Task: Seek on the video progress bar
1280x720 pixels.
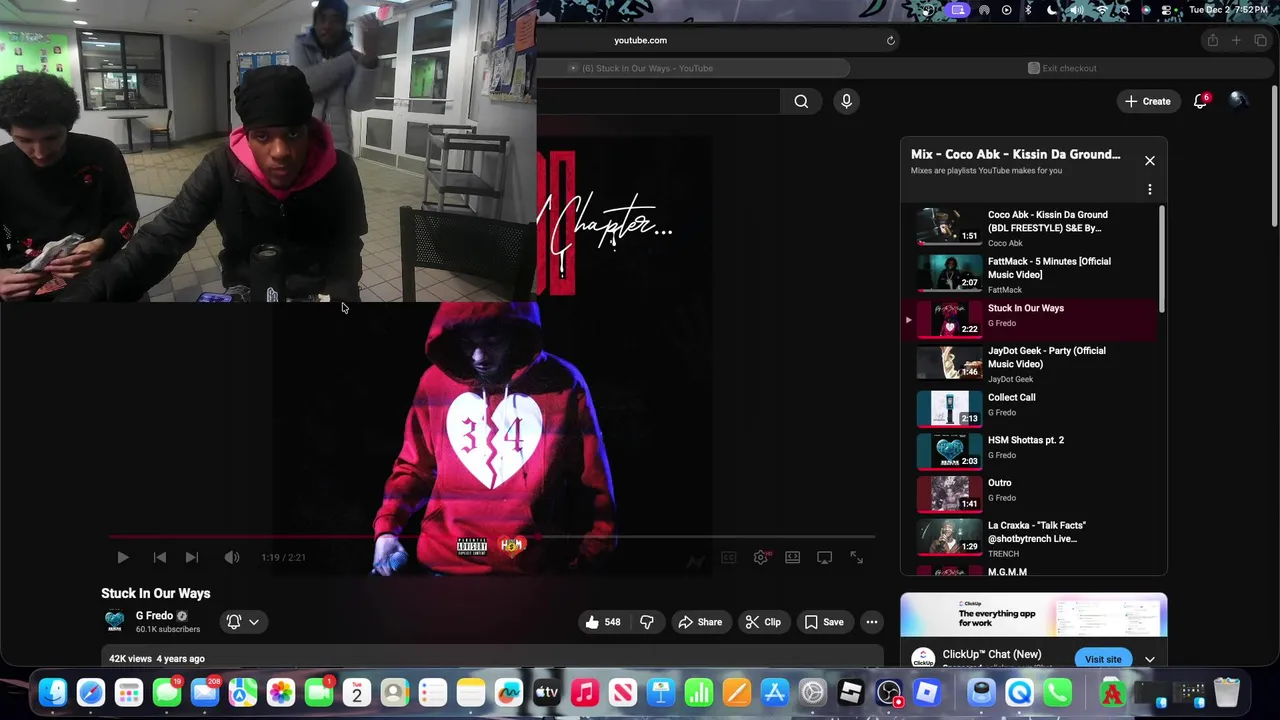Action: coord(492,537)
